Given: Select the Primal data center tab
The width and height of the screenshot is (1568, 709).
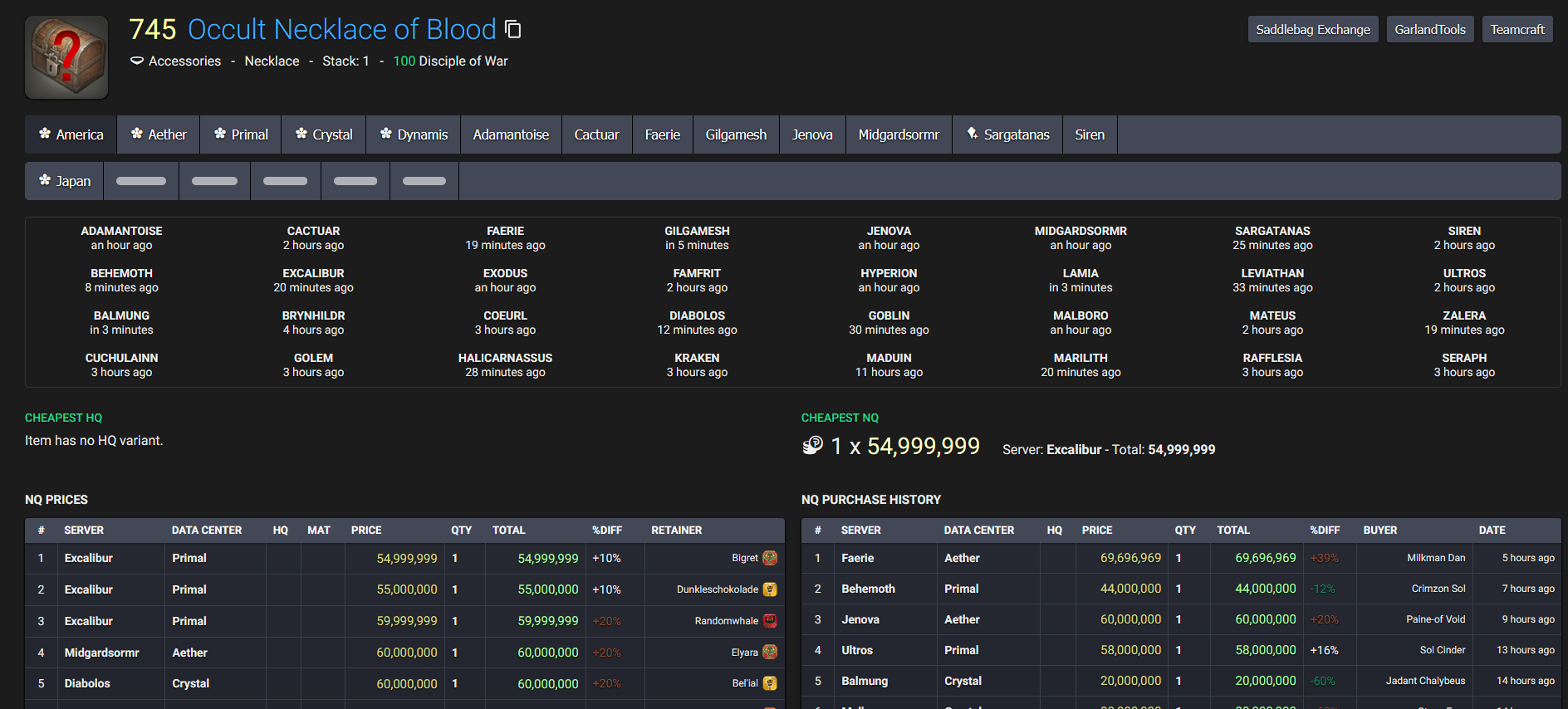Looking at the screenshot, I should (x=241, y=134).
